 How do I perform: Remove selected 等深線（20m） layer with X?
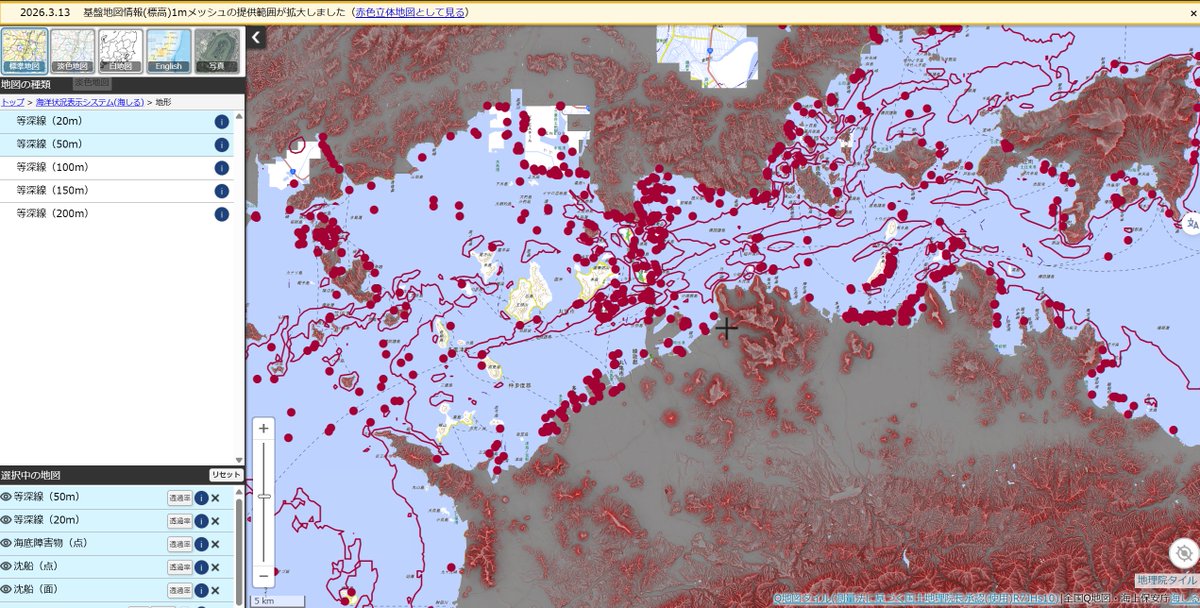tap(215, 521)
